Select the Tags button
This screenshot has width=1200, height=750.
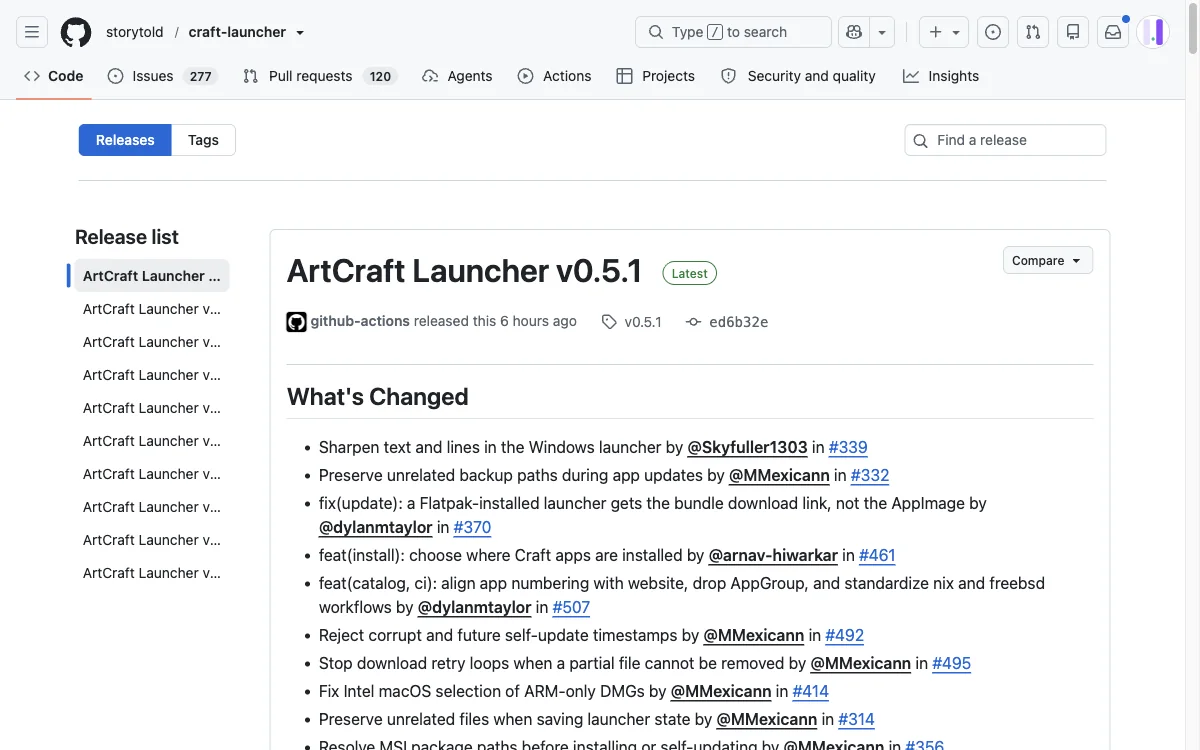[x=203, y=140]
